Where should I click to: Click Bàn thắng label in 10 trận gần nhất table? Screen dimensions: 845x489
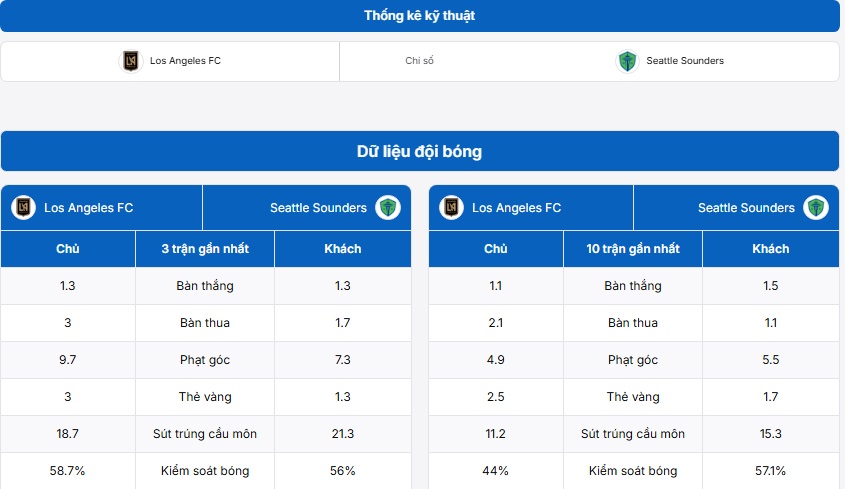point(633,286)
